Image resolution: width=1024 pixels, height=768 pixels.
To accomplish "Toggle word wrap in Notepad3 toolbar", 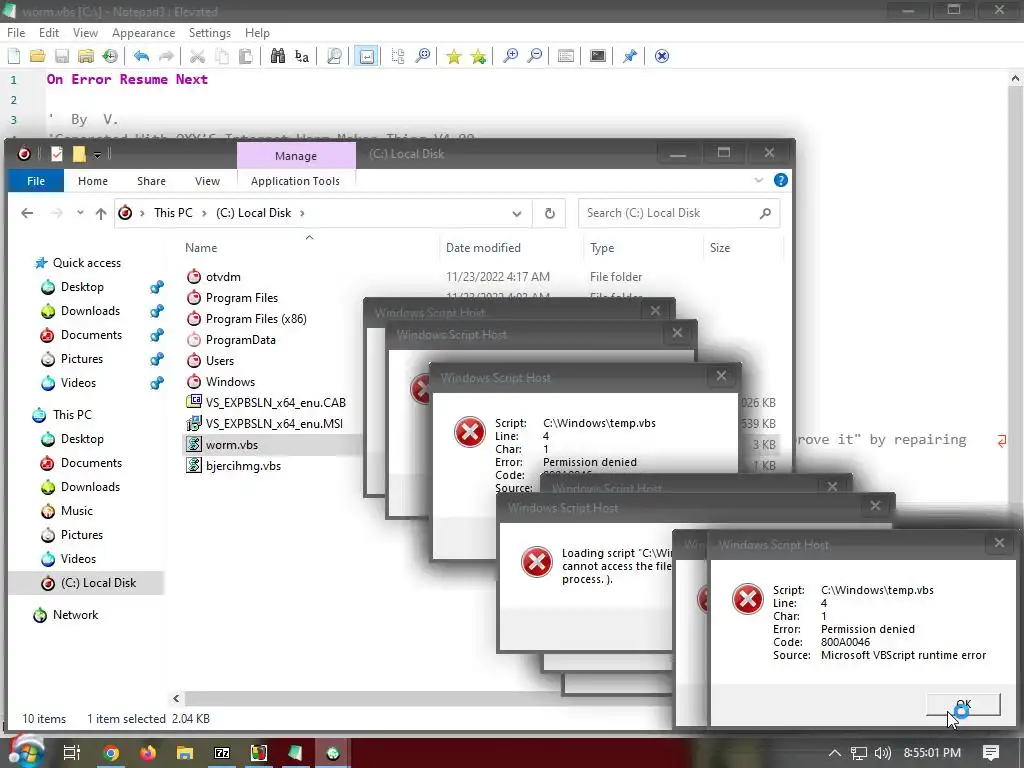I will point(366,56).
